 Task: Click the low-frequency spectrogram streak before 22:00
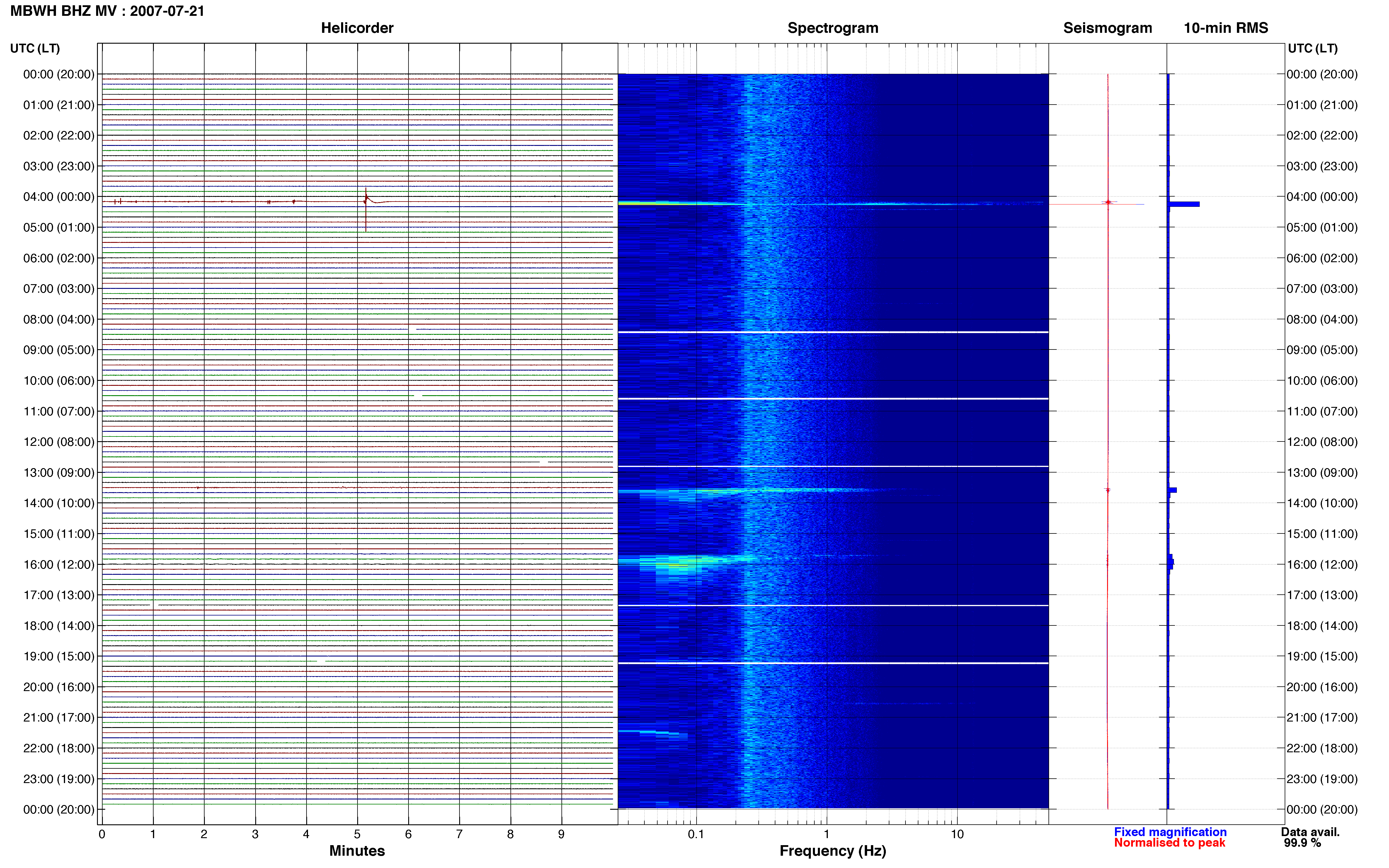(x=653, y=733)
